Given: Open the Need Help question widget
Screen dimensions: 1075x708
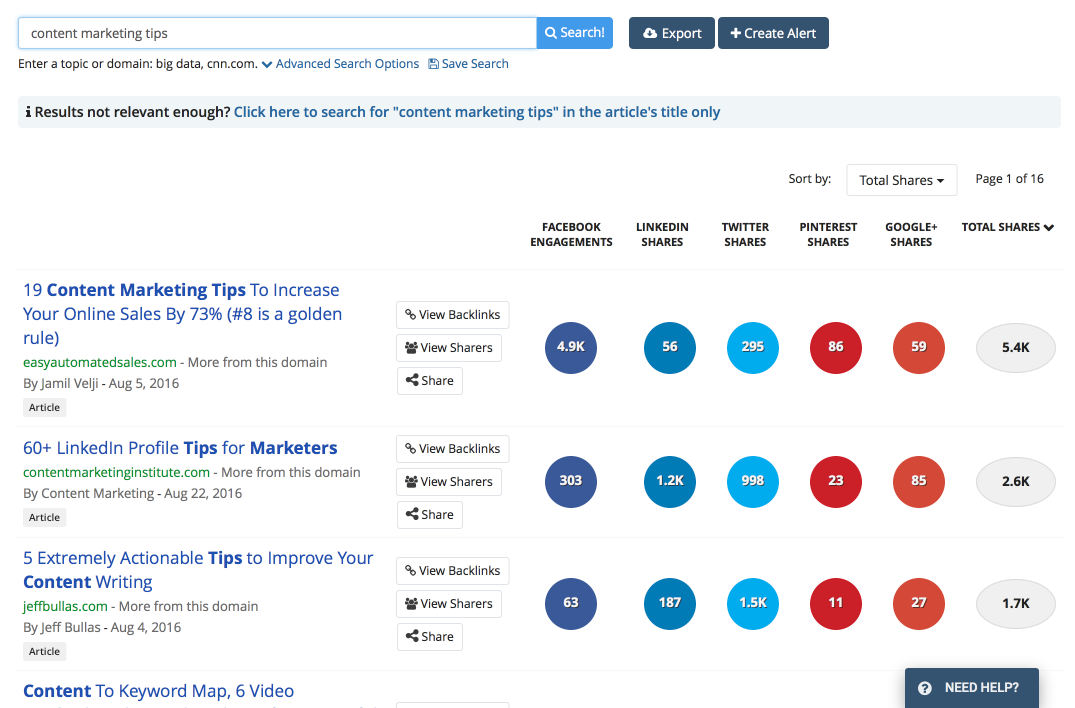Looking at the screenshot, I should 971,687.
